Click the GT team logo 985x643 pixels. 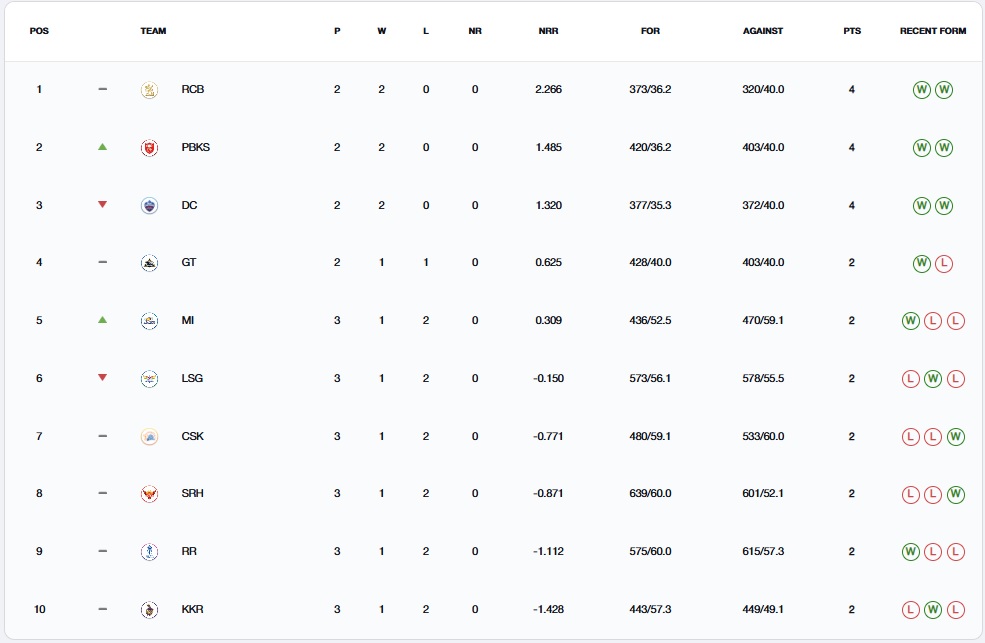(x=149, y=263)
